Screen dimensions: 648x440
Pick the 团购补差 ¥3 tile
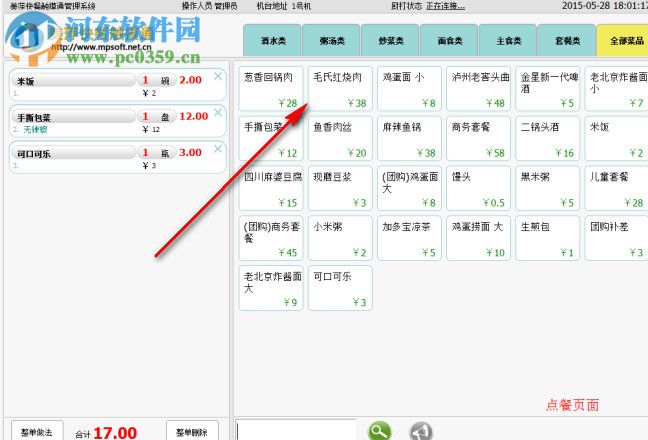pos(617,238)
